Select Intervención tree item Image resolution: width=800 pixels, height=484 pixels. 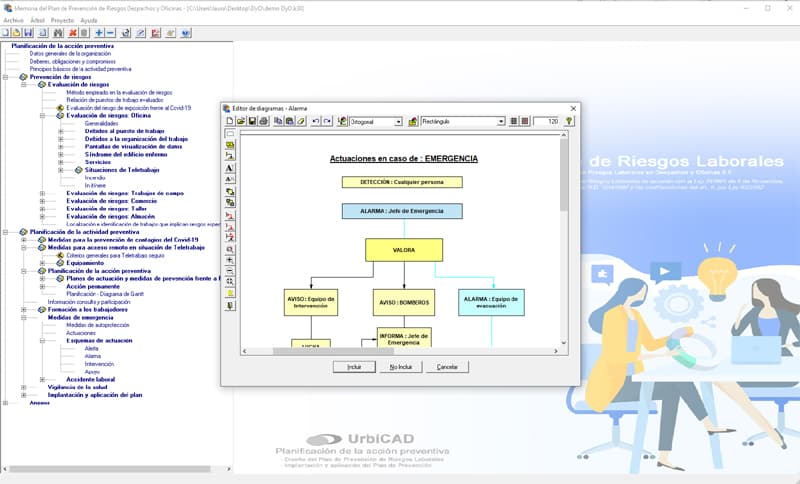[99, 364]
